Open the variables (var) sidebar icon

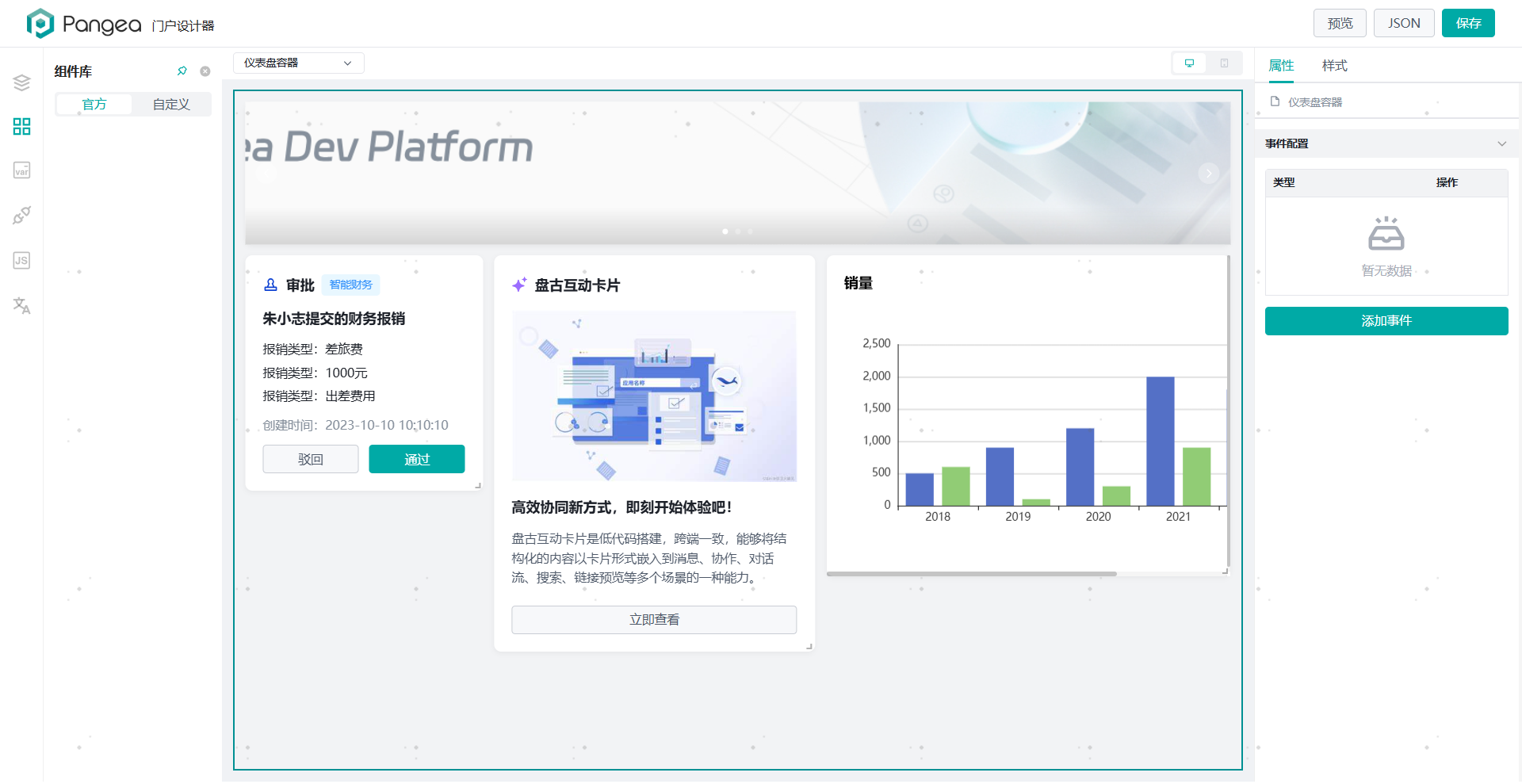click(21, 170)
